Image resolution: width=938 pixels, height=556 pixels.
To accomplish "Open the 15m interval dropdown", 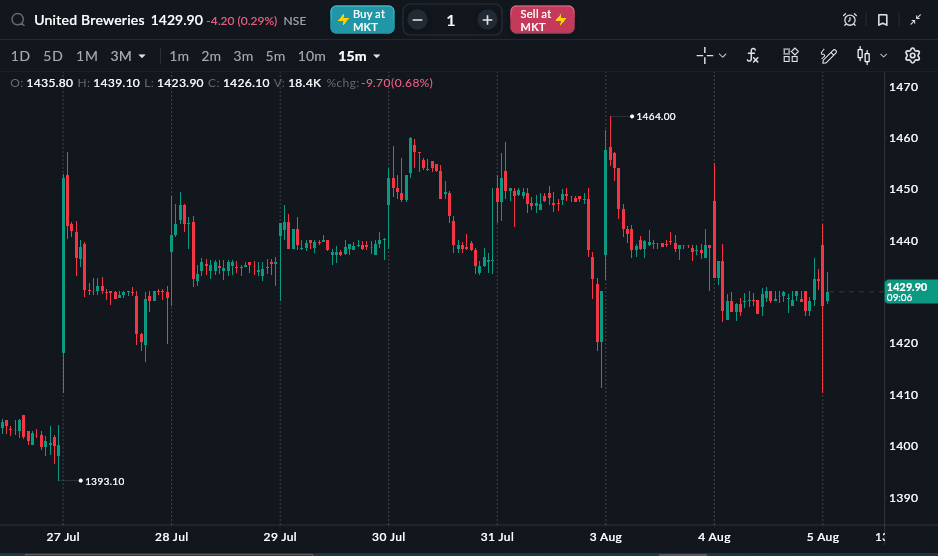I will (359, 56).
